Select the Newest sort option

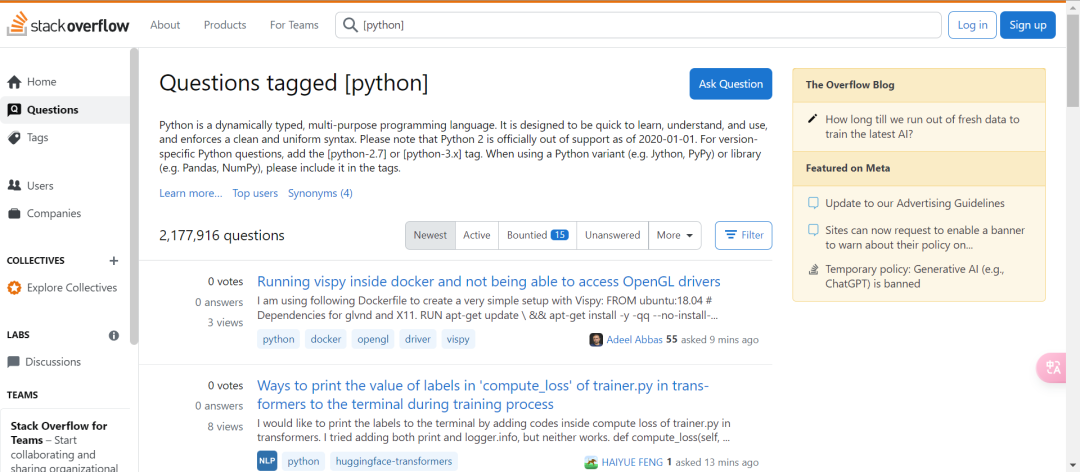coord(430,235)
